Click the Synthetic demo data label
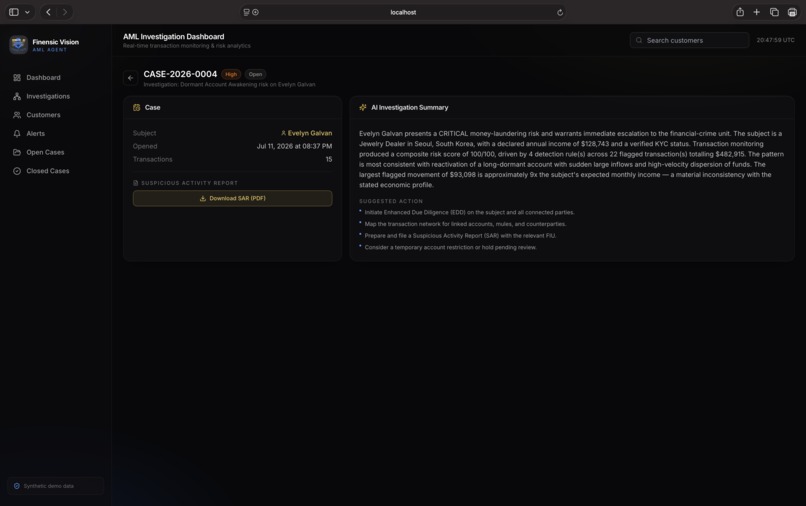The image size is (806, 506). click(48, 486)
